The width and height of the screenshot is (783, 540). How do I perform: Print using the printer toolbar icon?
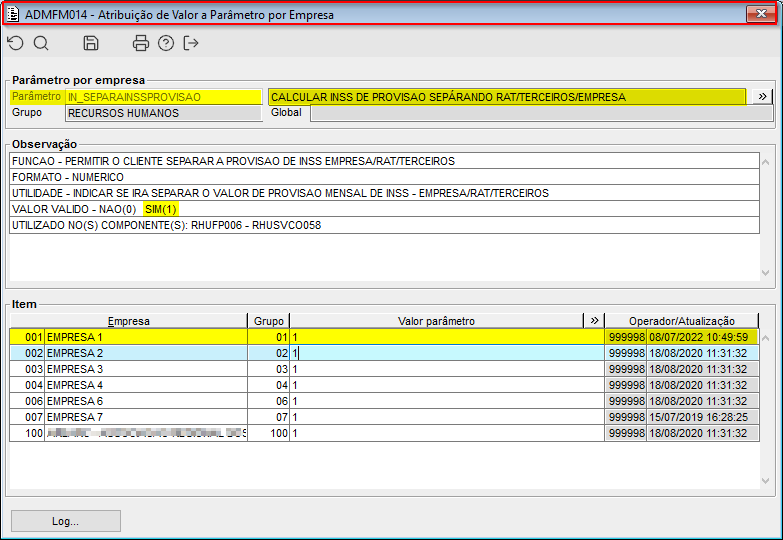(140, 43)
